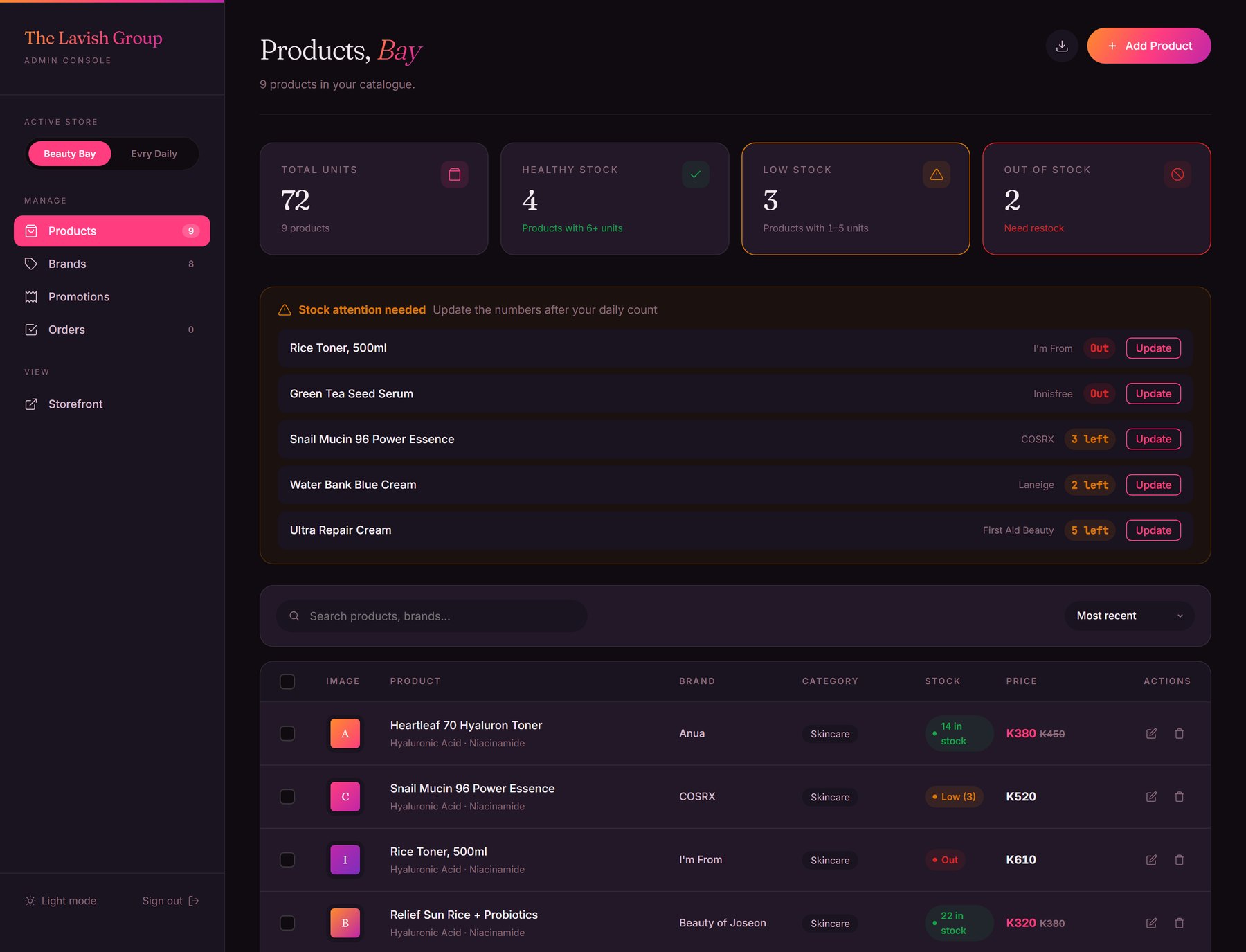
Task: Click the Beauty of Joseon thumbnail B
Action: coord(345,923)
